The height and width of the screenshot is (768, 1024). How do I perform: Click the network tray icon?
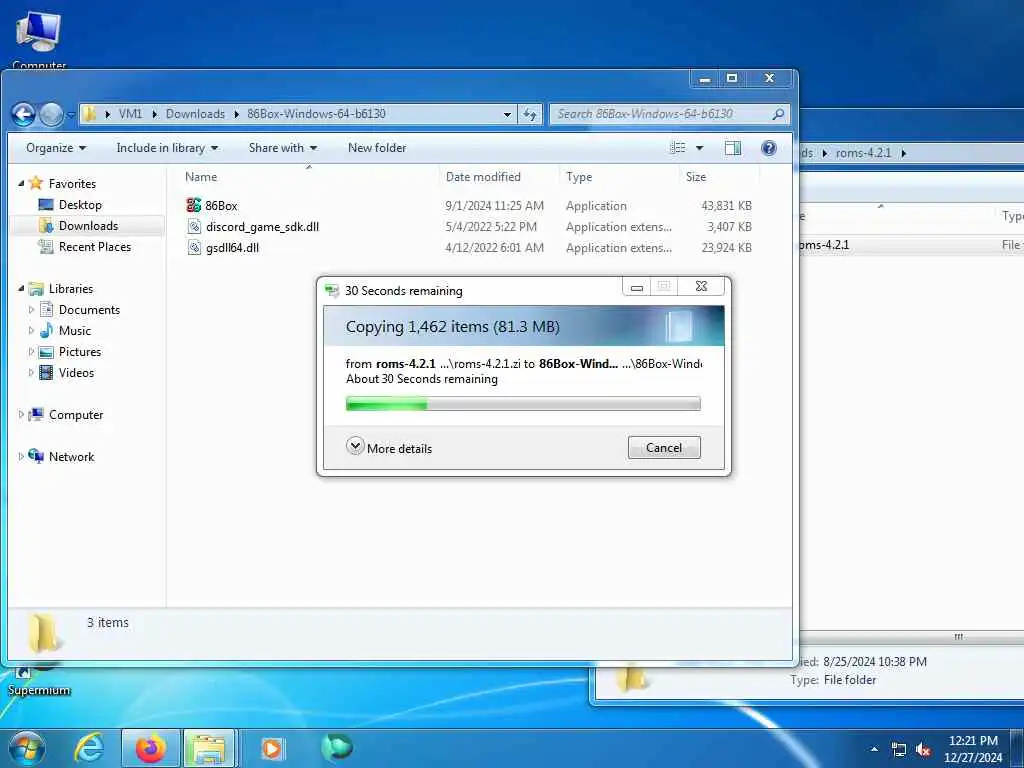(x=899, y=750)
